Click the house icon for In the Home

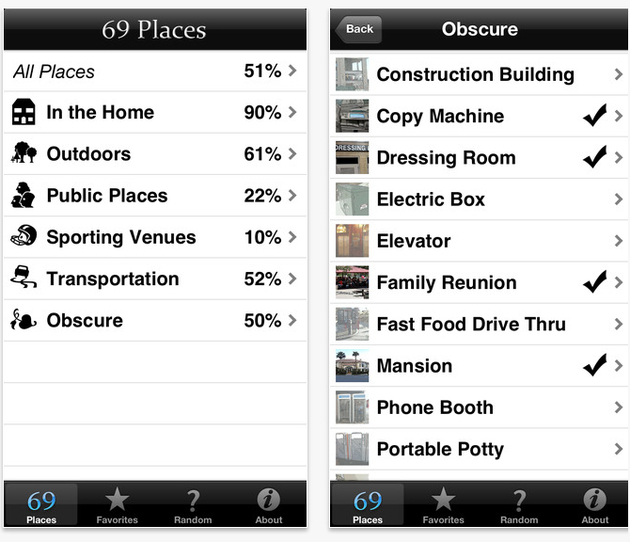coord(23,113)
